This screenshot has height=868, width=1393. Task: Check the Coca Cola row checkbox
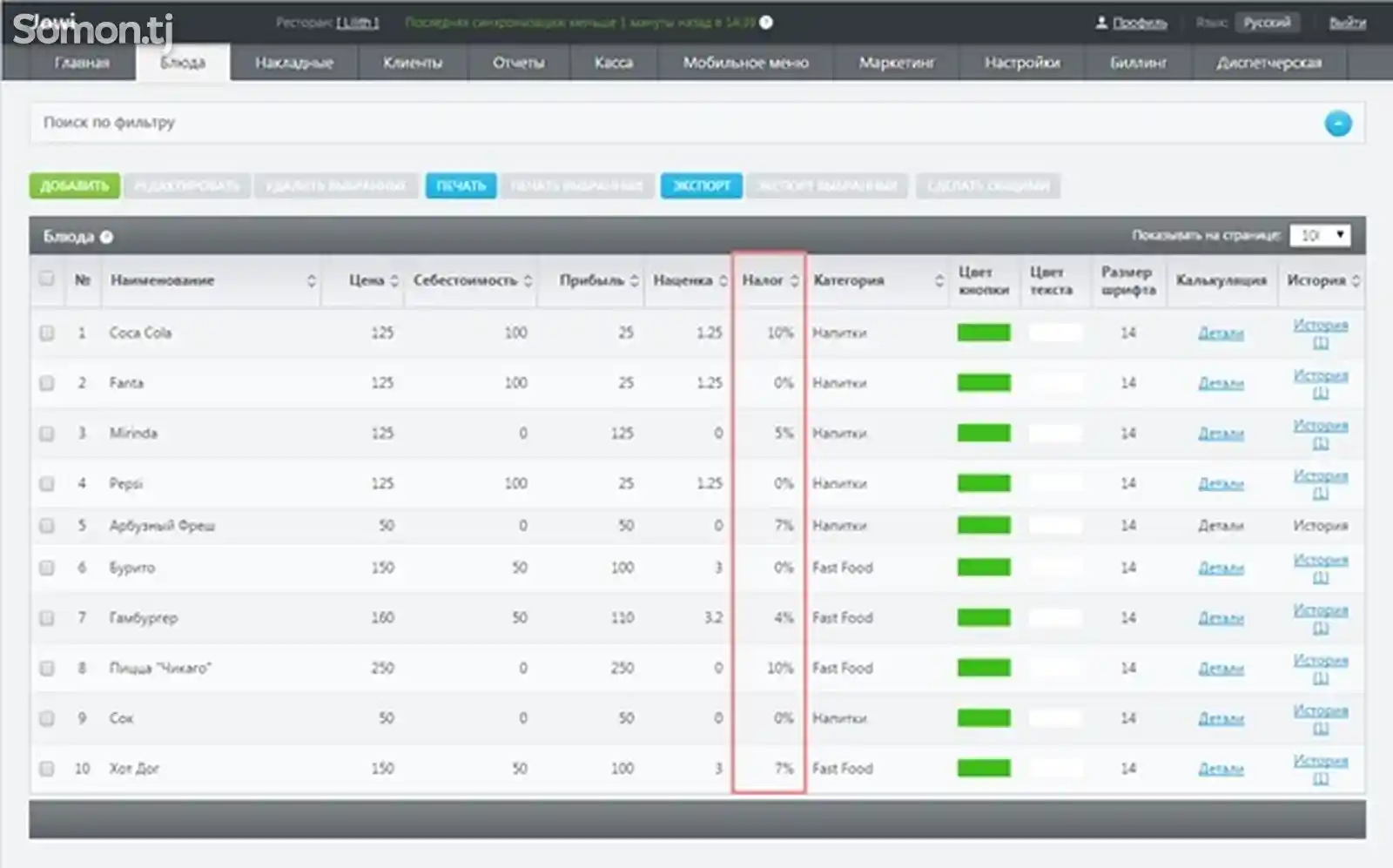coord(46,333)
